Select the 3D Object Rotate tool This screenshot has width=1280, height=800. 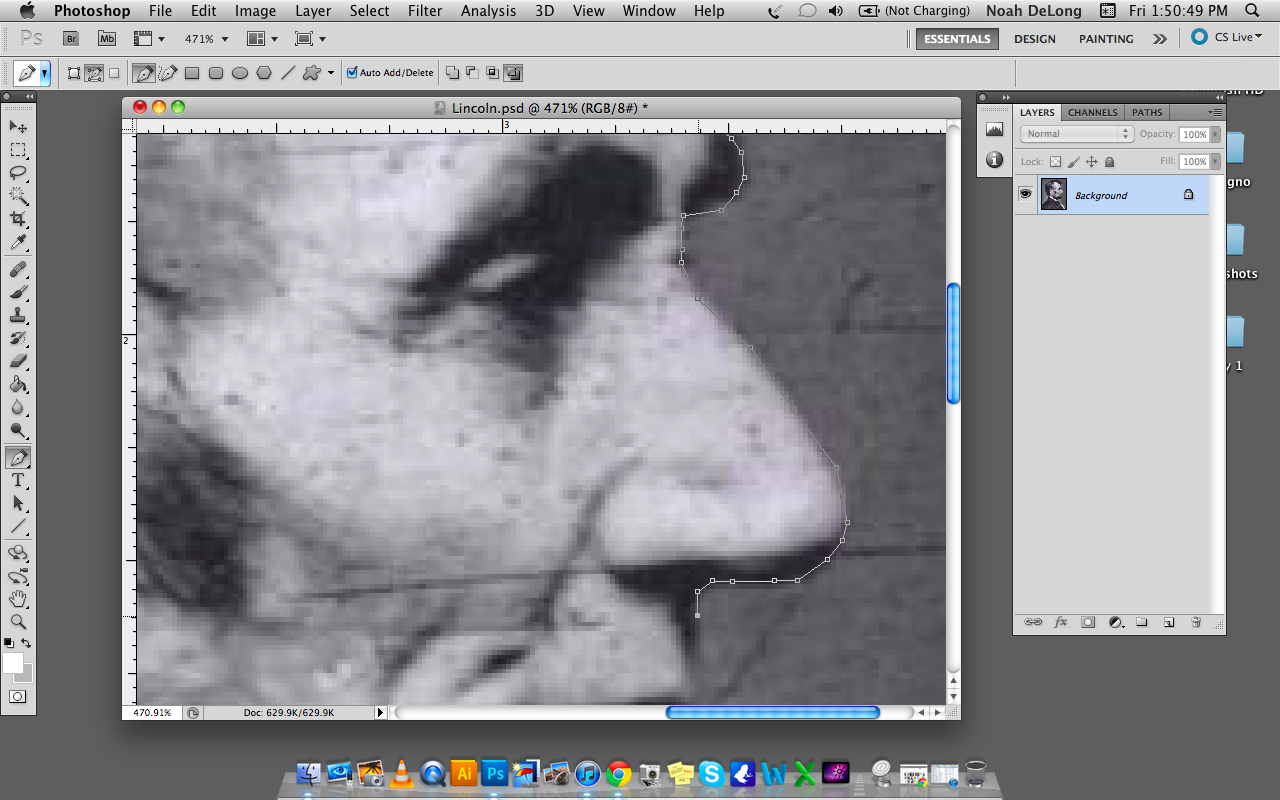(x=18, y=554)
